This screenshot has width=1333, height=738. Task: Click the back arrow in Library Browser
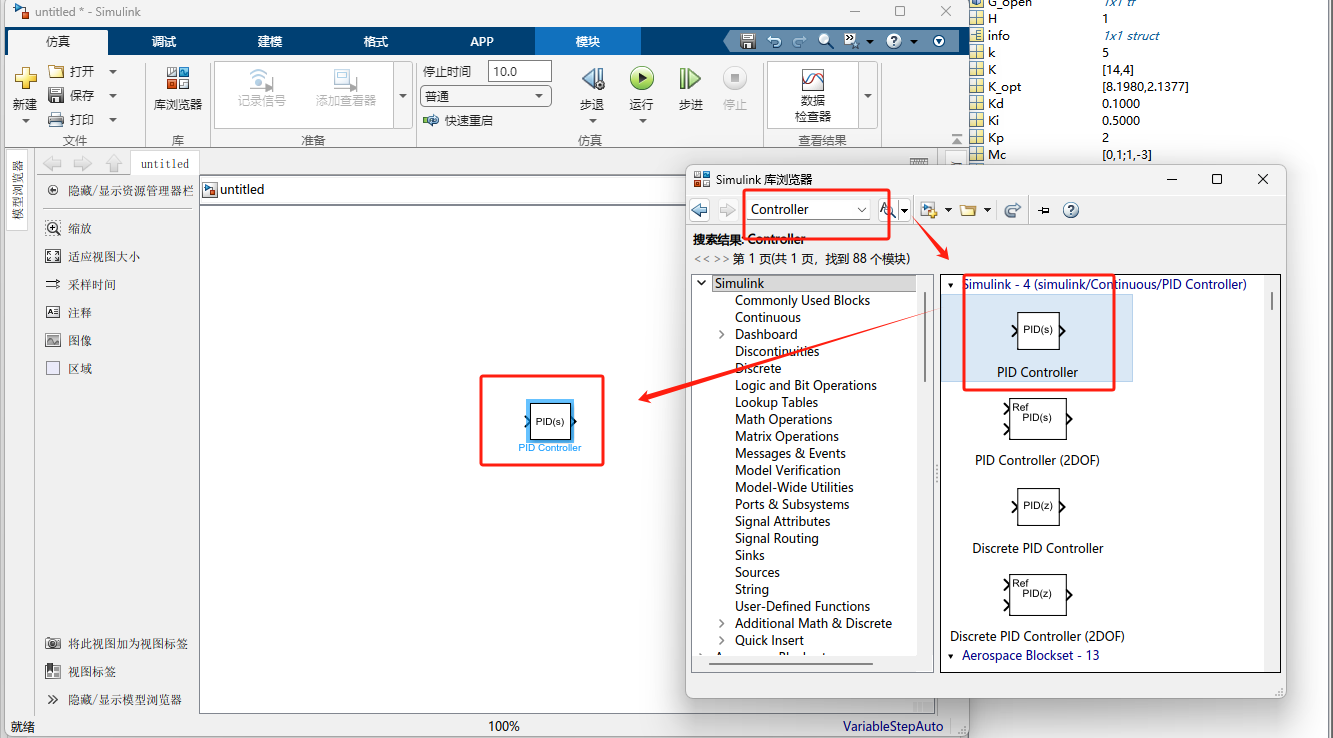[700, 210]
